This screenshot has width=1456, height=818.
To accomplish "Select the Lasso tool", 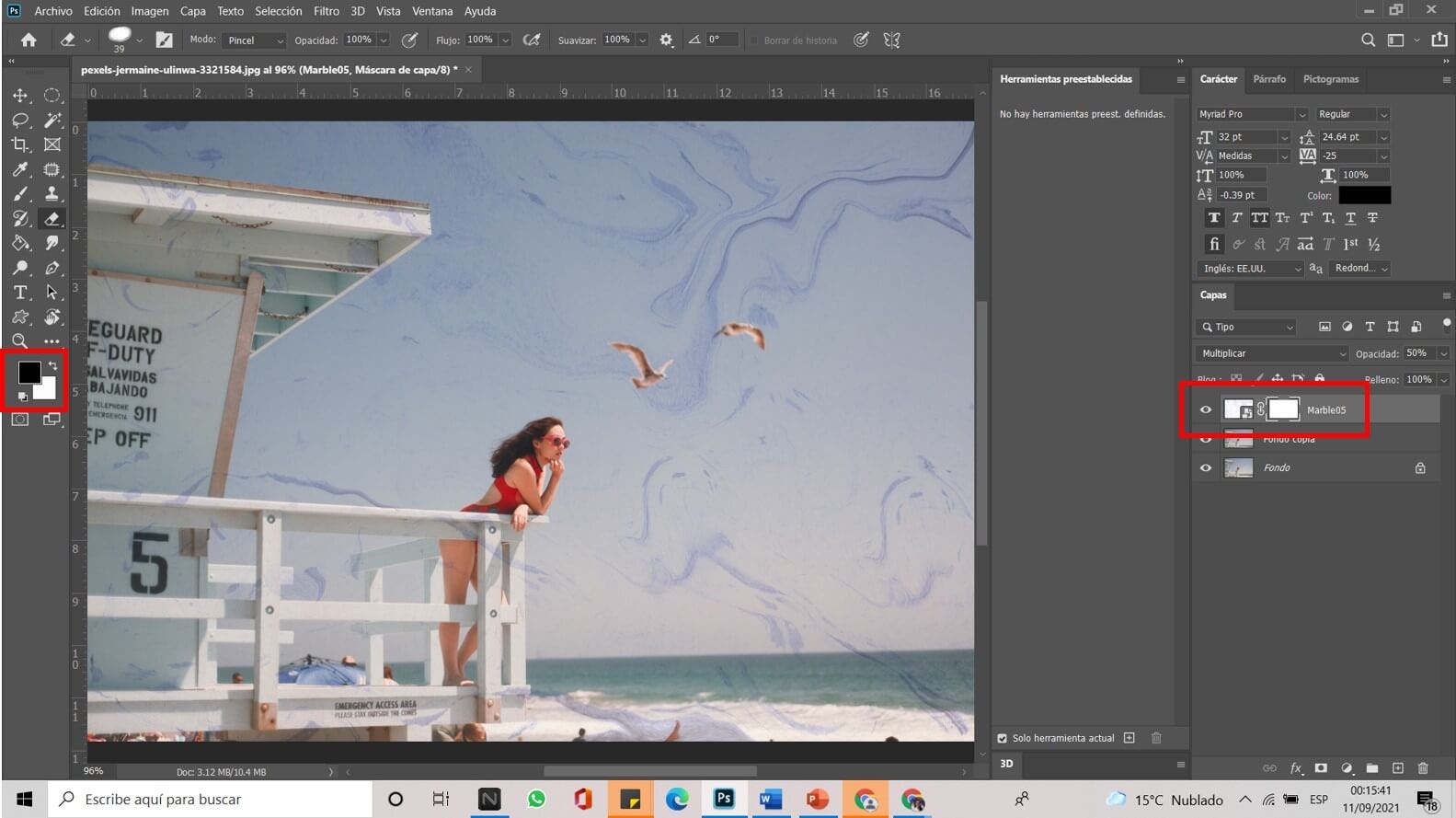I will [19, 121].
